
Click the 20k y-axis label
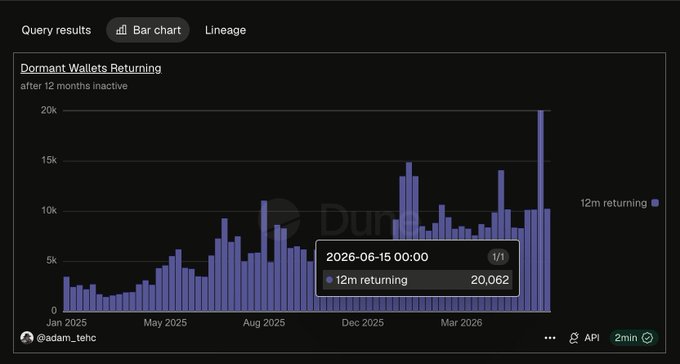click(49, 110)
